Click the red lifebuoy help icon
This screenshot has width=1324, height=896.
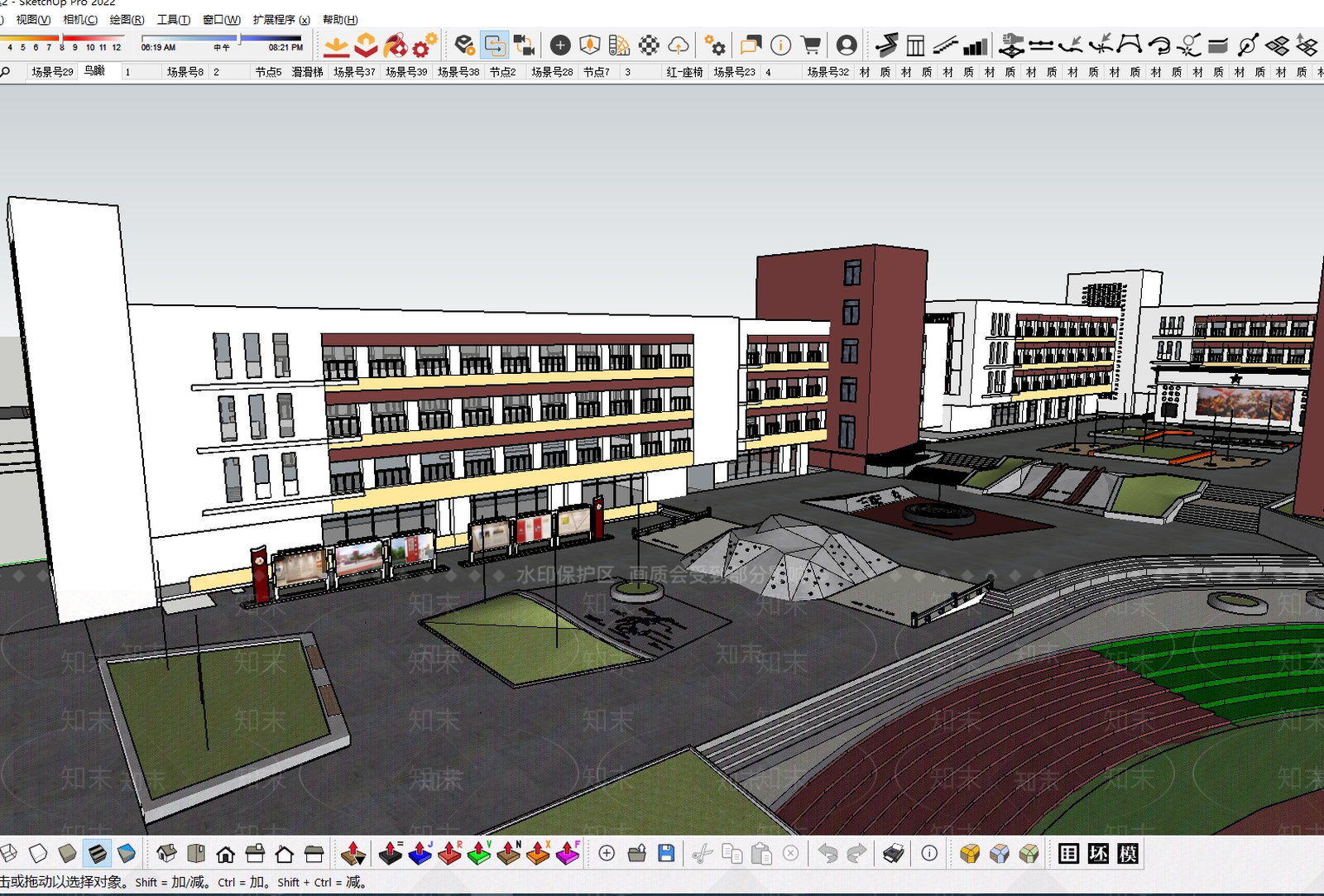pos(396,45)
